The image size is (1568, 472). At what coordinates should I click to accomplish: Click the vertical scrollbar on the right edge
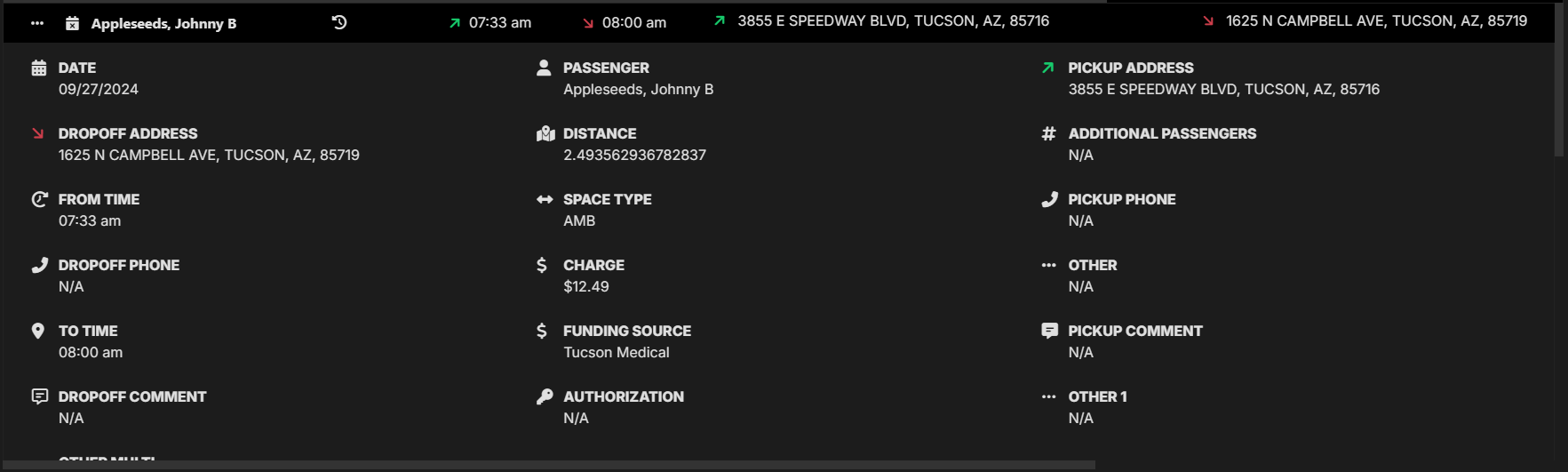[x=1559, y=80]
